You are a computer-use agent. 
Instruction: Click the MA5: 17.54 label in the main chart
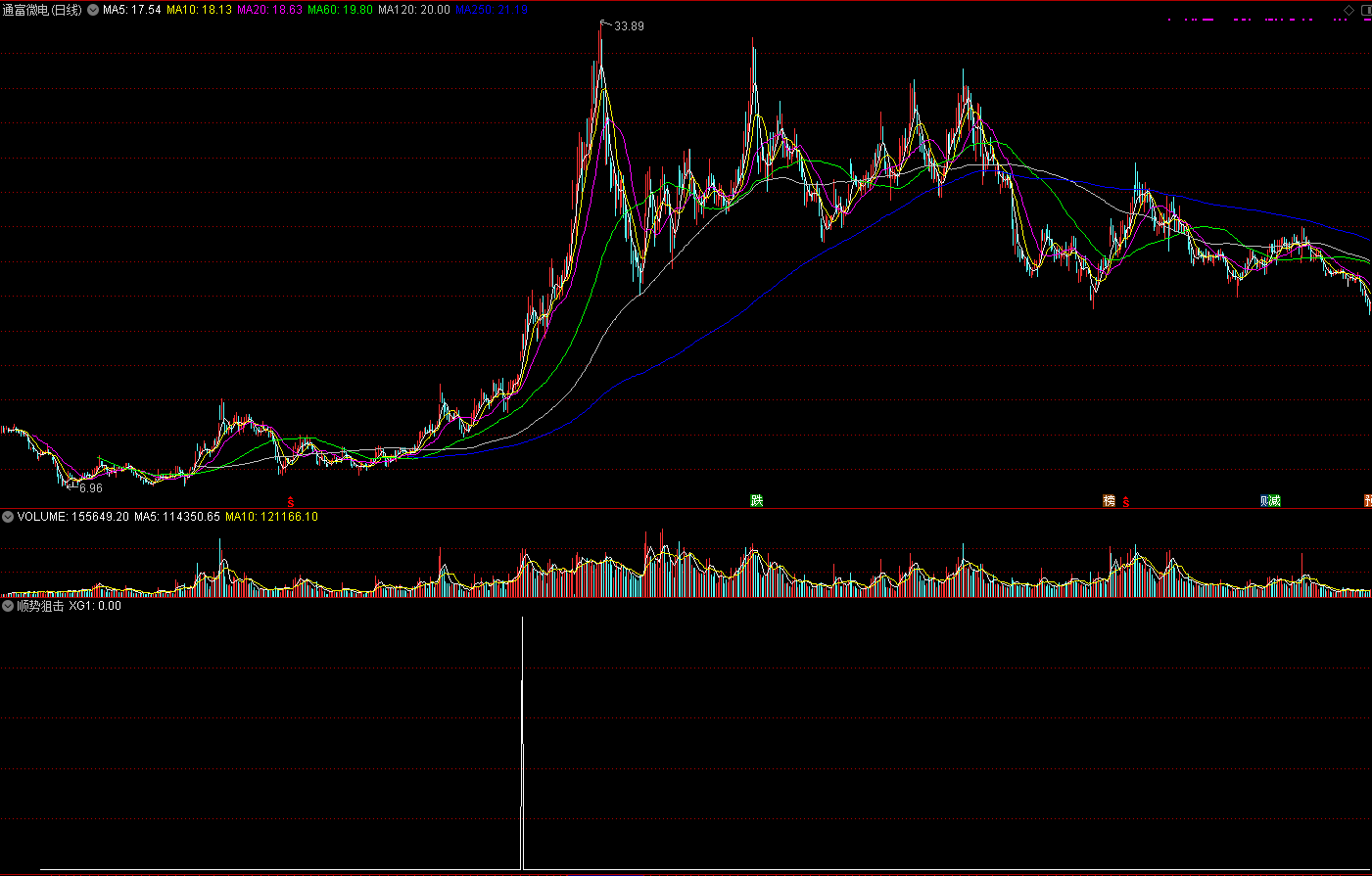pos(131,10)
